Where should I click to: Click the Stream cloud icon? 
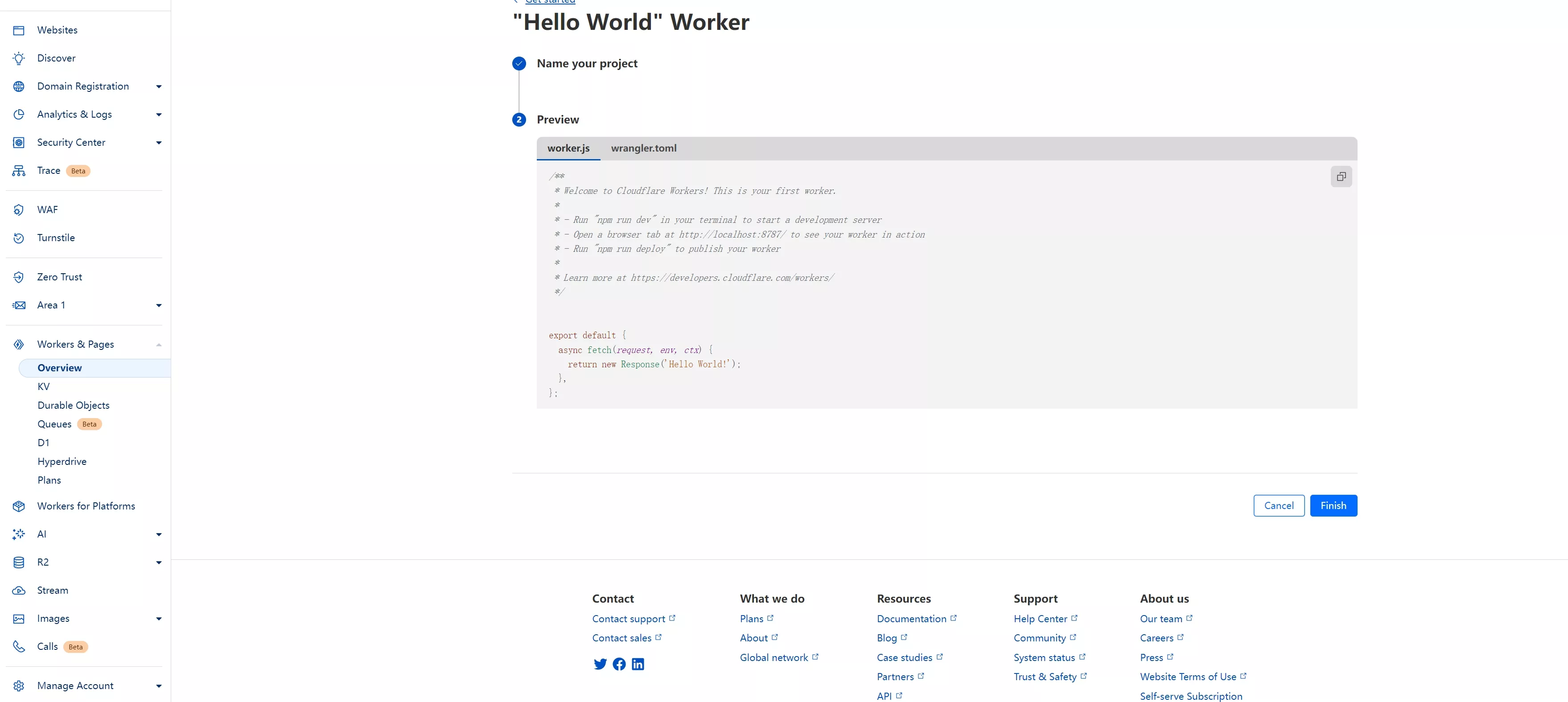pos(19,590)
